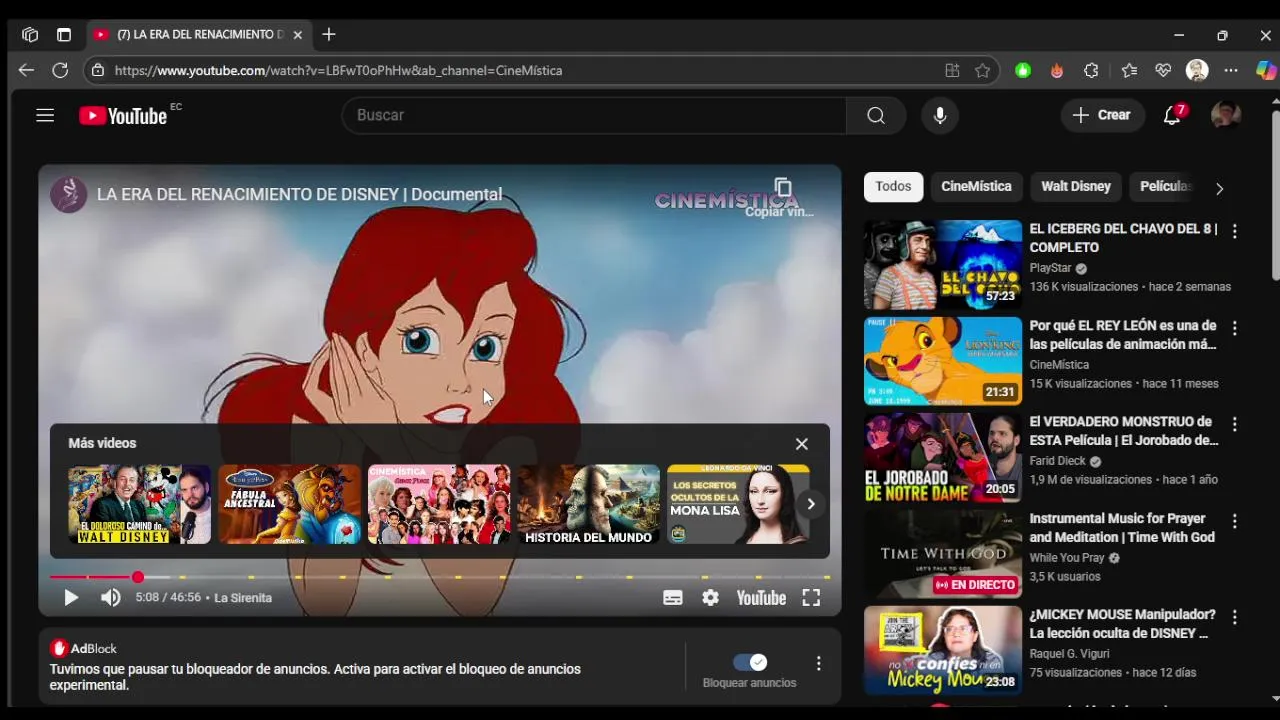1280x720 pixels.
Task: Open options for MICKEY MOUSE Manipulador video
Action: coord(1234,617)
